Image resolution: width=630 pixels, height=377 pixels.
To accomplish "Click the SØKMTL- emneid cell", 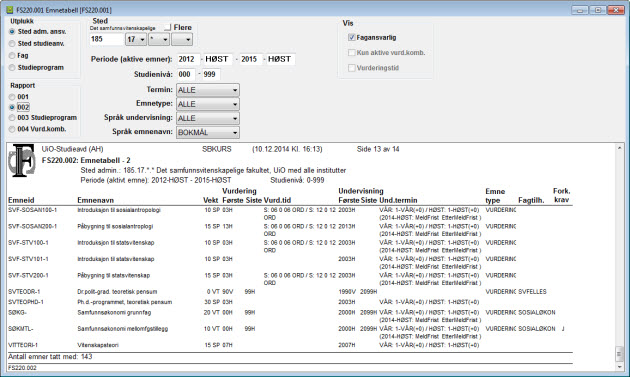I will coord(20,329).
